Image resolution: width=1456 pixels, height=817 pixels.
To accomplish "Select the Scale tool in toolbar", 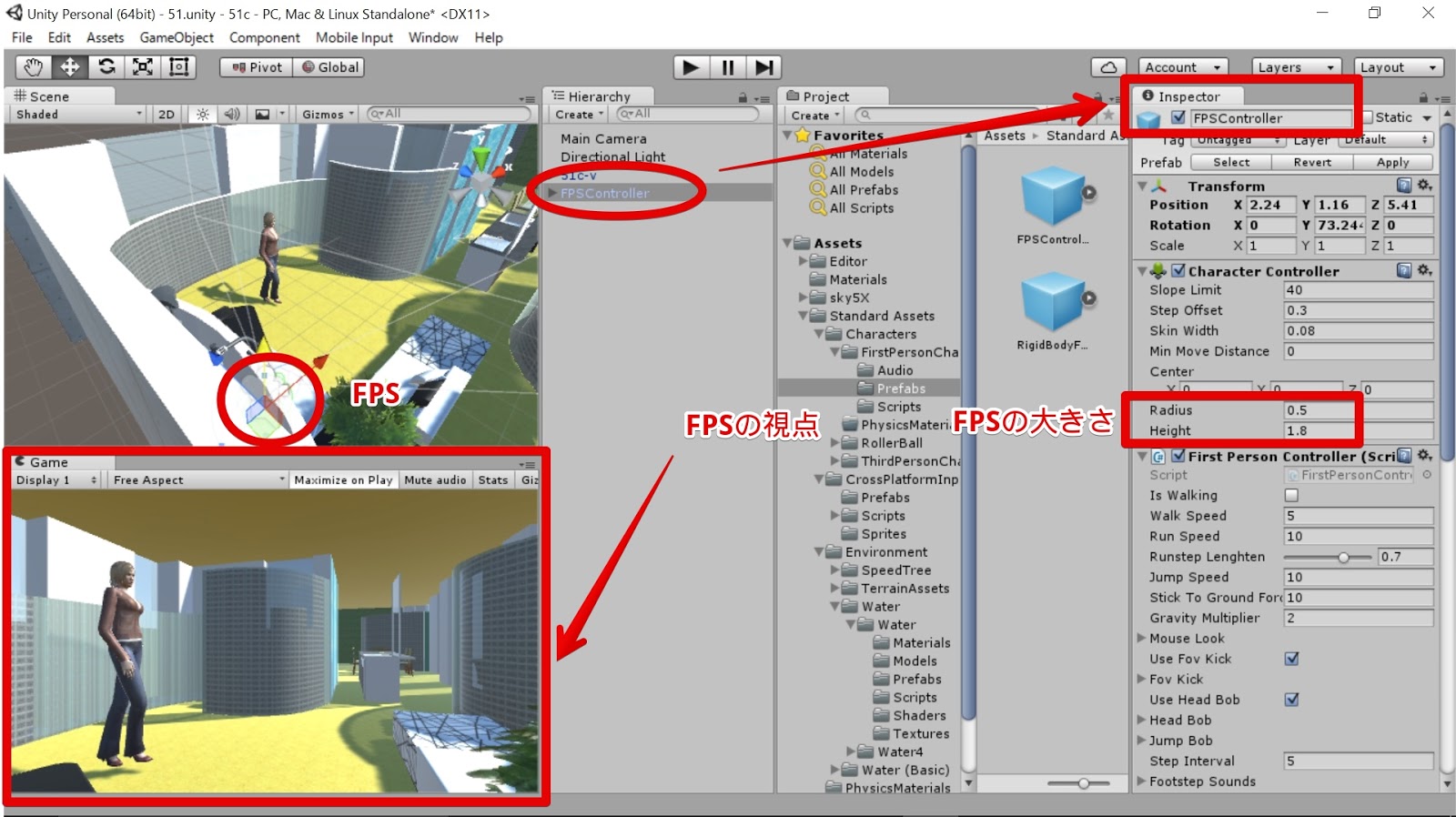I will tap(143, 67).
